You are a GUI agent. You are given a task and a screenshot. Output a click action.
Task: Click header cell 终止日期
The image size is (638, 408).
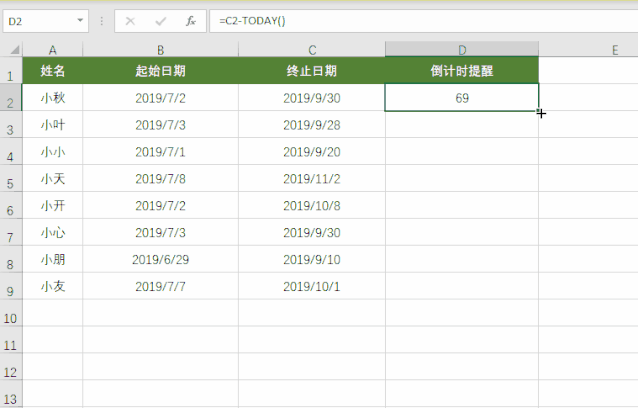(312, 71)
